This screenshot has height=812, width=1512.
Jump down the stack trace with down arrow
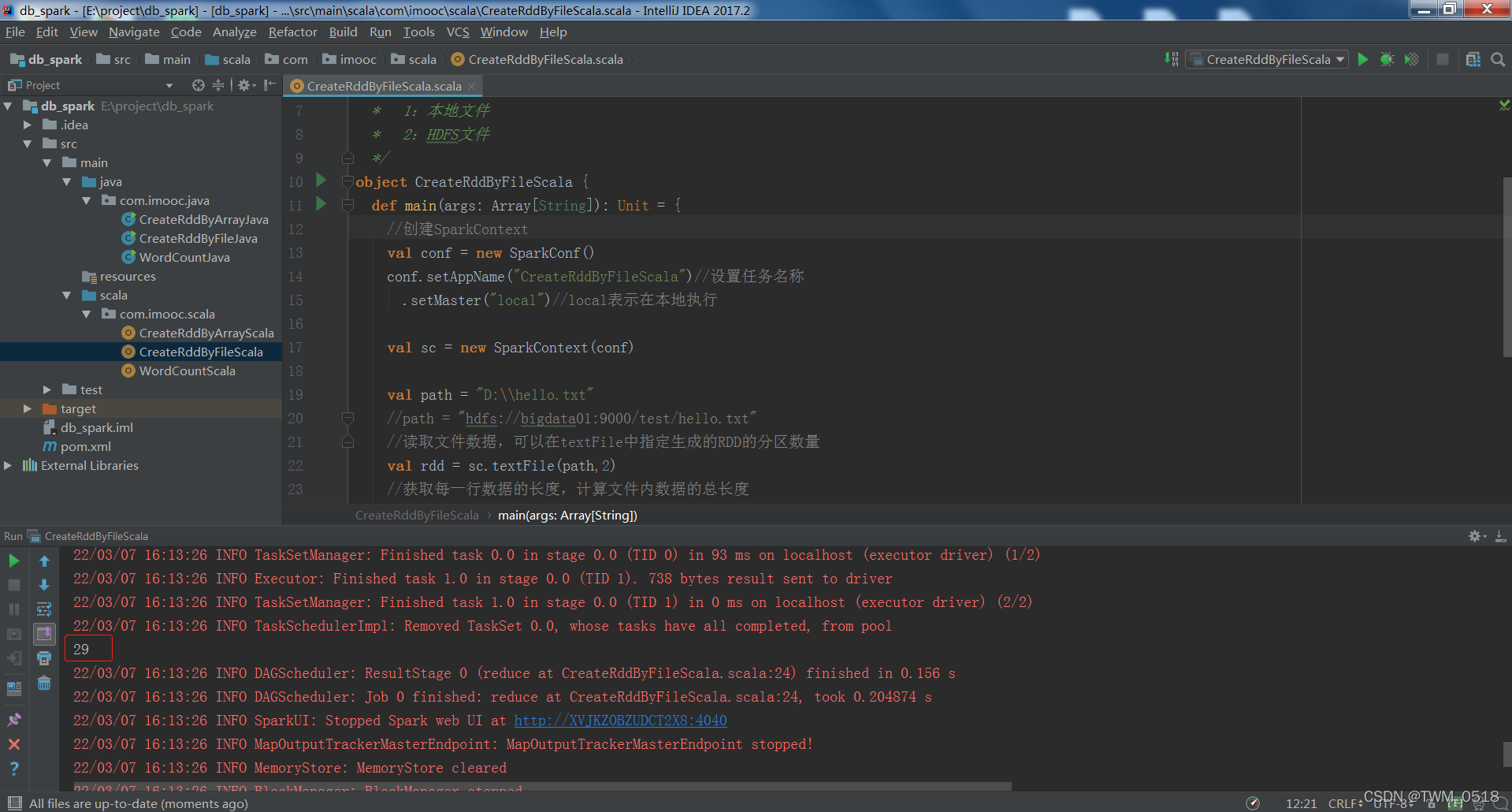44,585
